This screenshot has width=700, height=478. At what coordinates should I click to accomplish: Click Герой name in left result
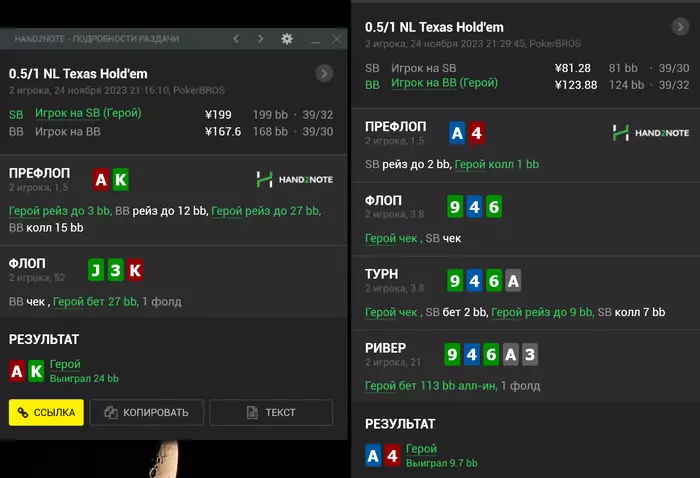pyautogui.click(x=65, y=364)
